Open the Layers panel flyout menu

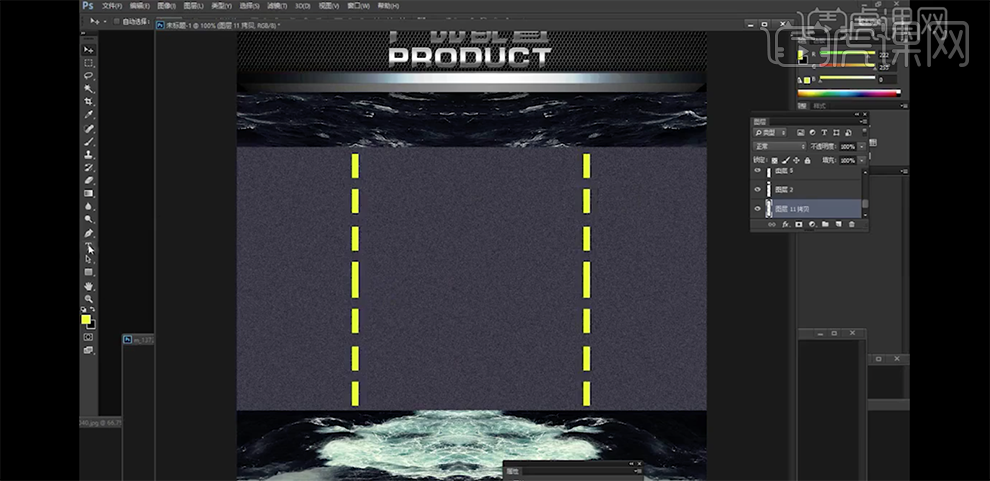tap(864, 122)
